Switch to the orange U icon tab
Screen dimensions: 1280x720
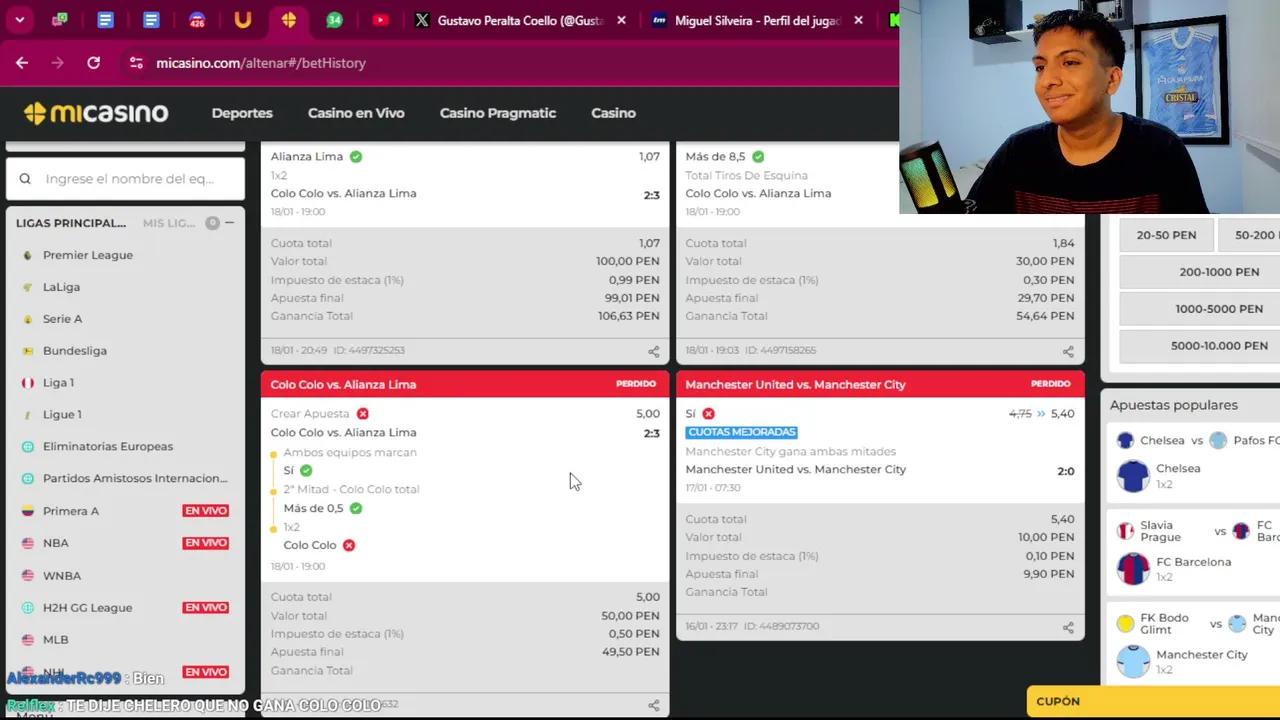tap(242, 20)
